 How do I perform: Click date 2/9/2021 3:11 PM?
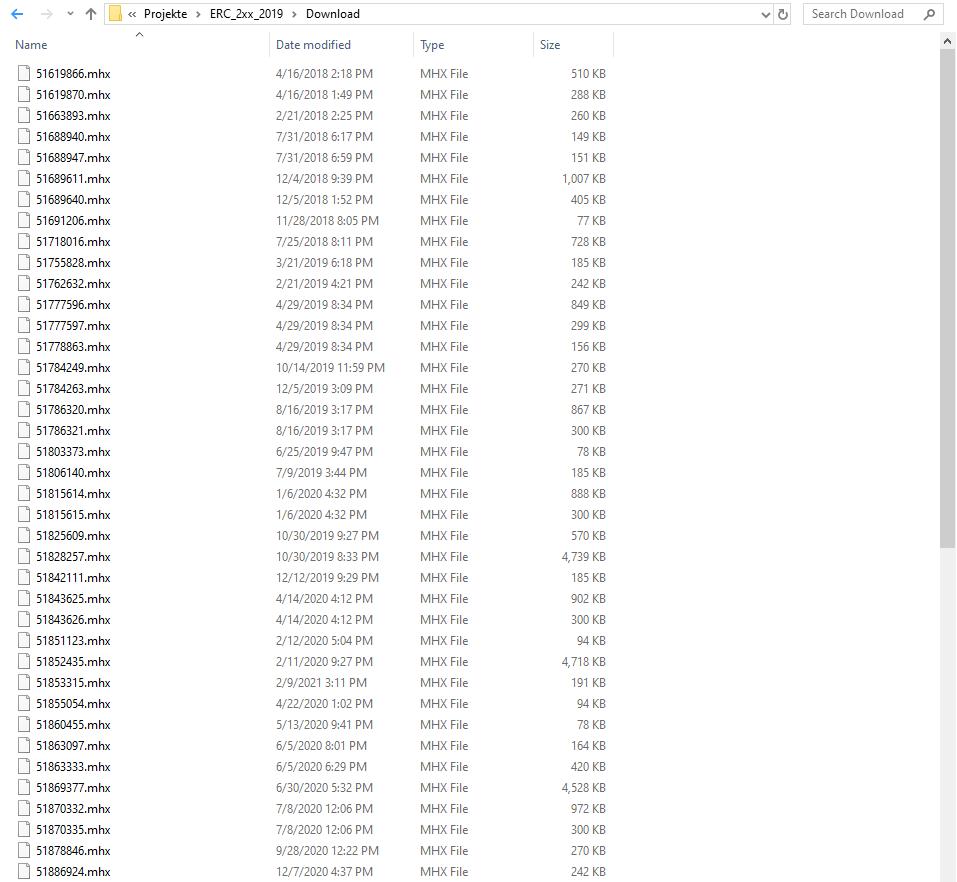coord(321,682)
